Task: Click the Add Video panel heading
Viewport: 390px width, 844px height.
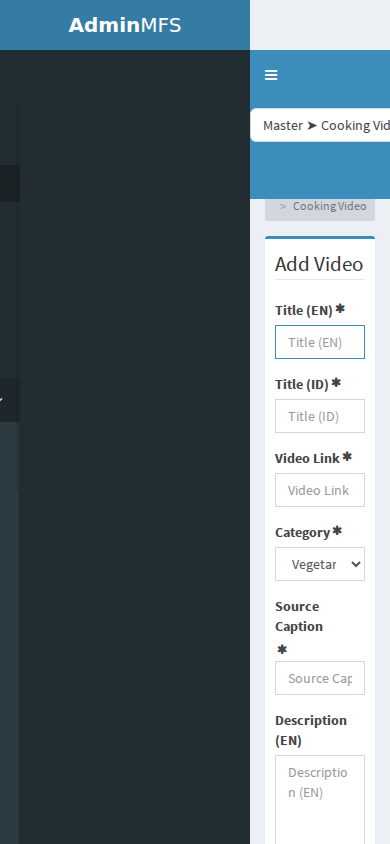Action: point(319,264)
